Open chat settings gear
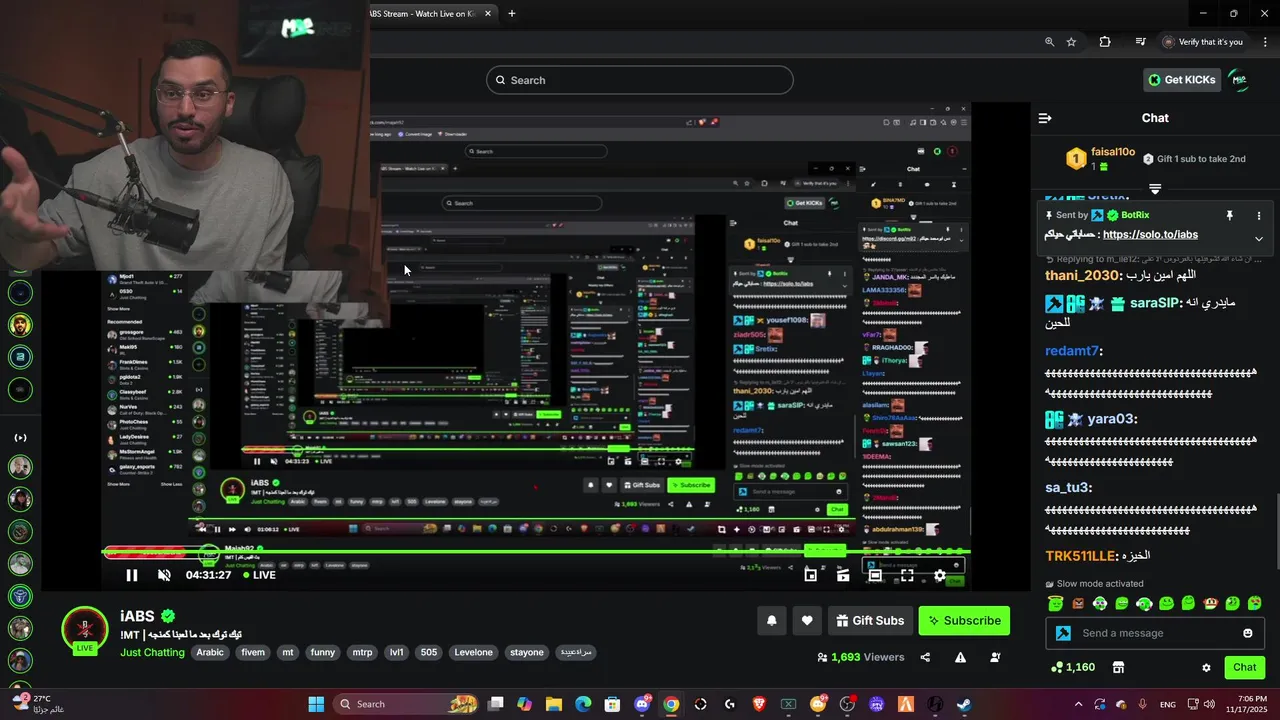Screen dimensions: 1280x720 pyautogui.click(x=1206, y=668)
